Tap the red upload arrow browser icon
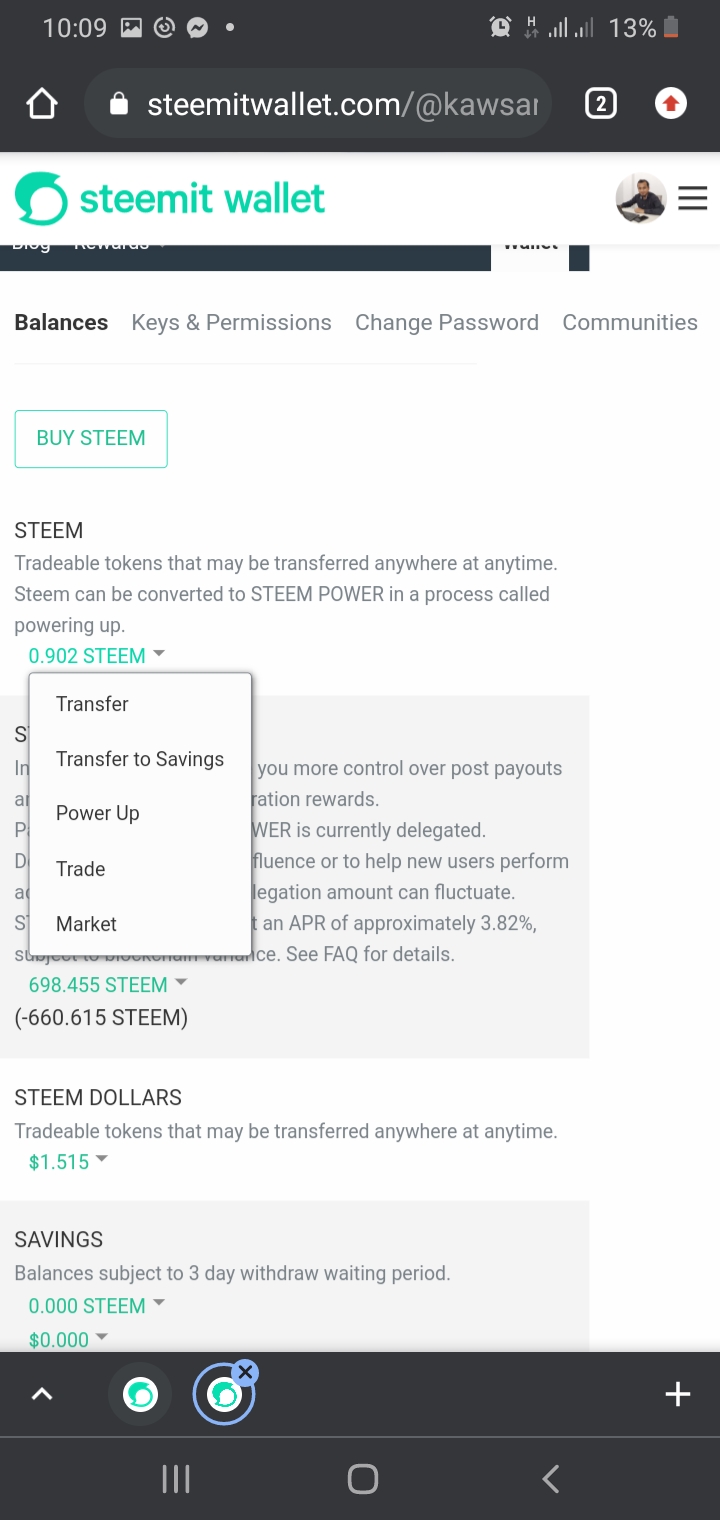Image resolution: width=720 pixels, height=1520 pixels. click(671, 104)
